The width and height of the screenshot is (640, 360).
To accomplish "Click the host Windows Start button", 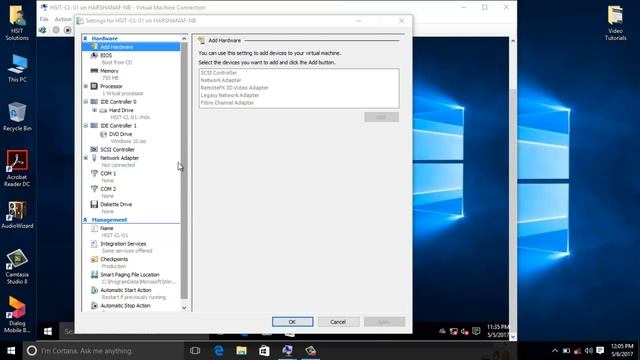I will pos(11,351).
